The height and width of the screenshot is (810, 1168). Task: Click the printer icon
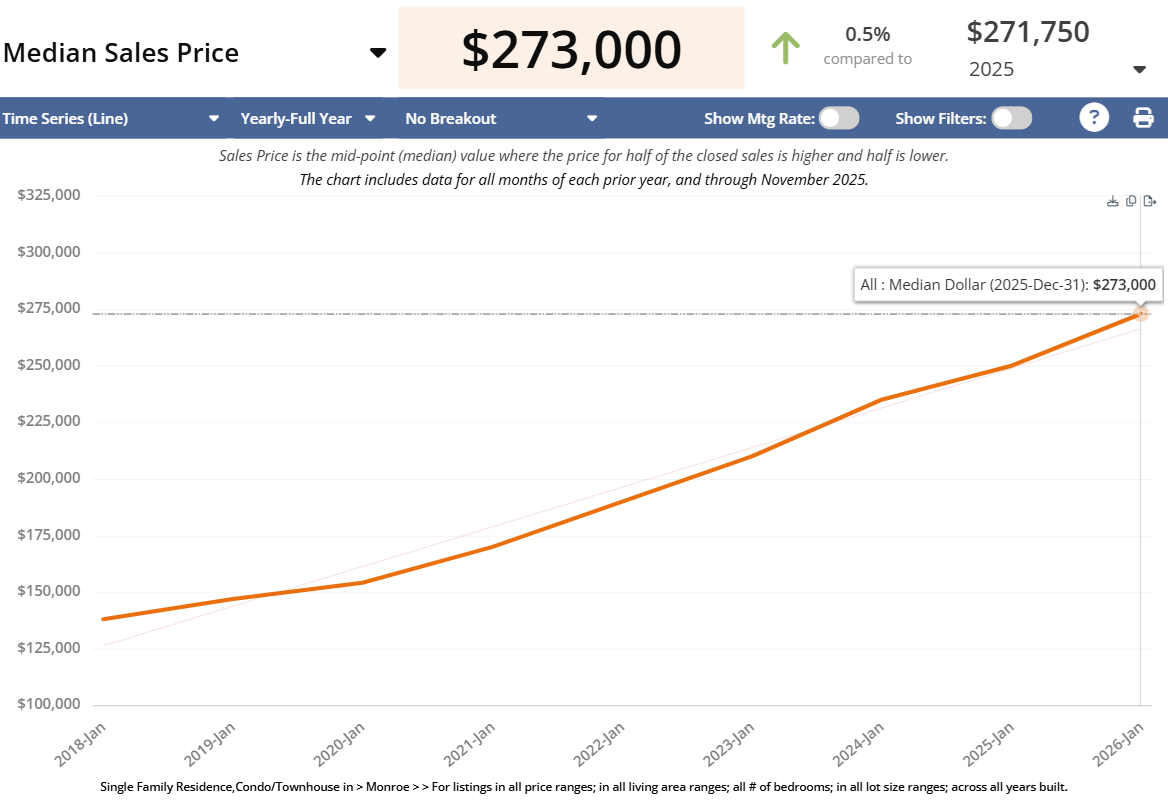1143,118
